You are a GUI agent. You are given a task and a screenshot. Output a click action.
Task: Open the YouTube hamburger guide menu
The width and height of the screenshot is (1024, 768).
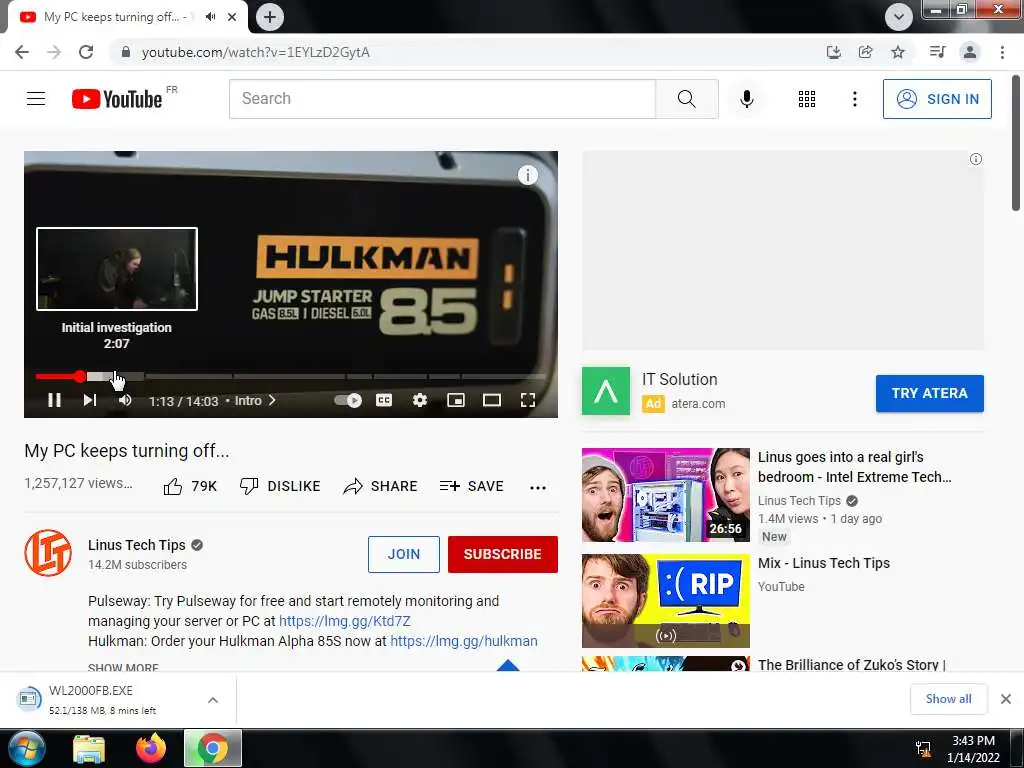[x=36, y=99]
